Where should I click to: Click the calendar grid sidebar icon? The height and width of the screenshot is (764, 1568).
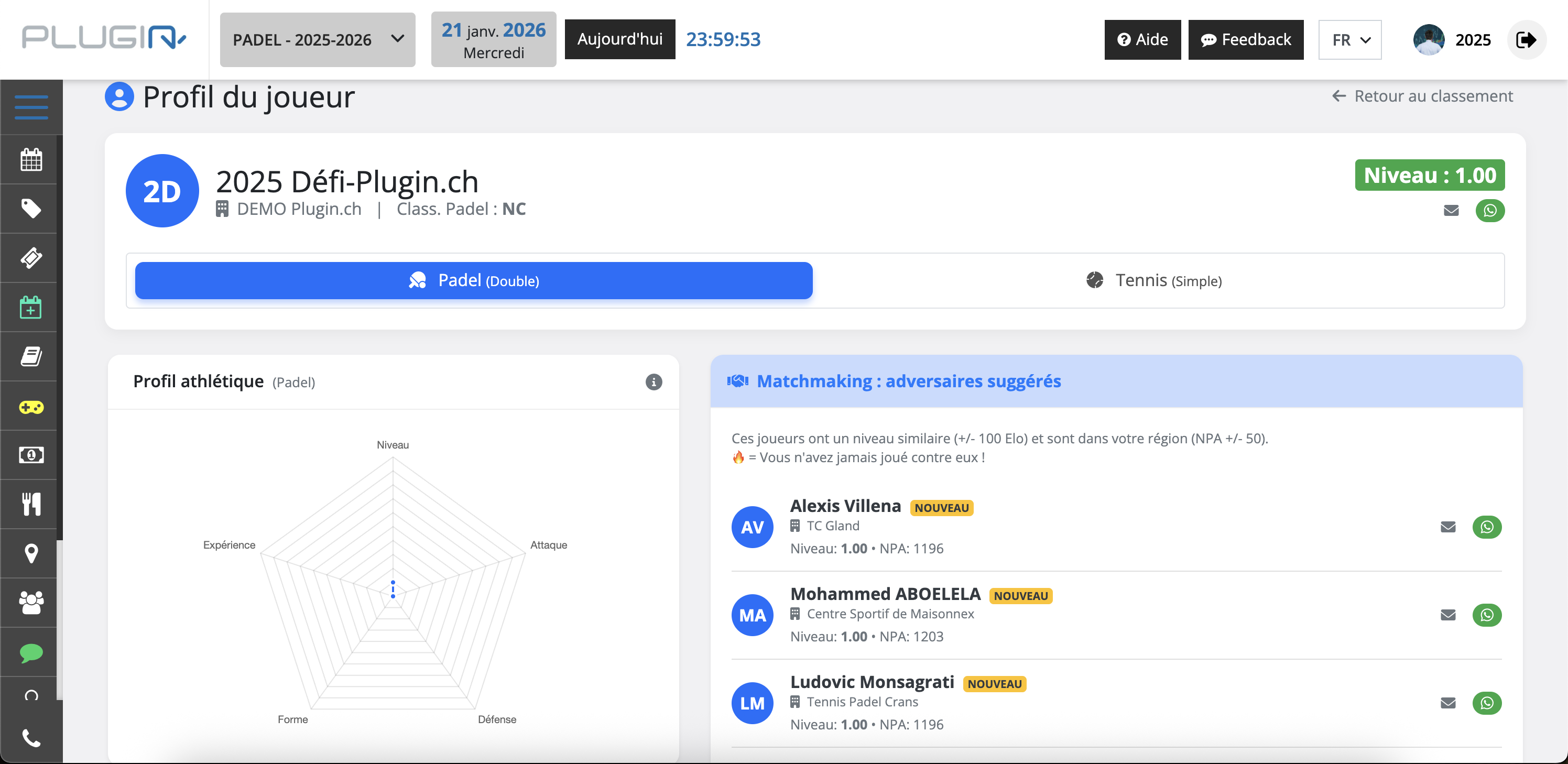(x=31, y=159)
